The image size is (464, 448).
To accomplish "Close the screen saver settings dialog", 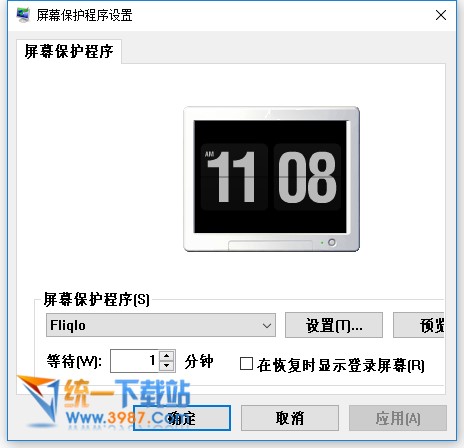I will click(x=441, y=15).
